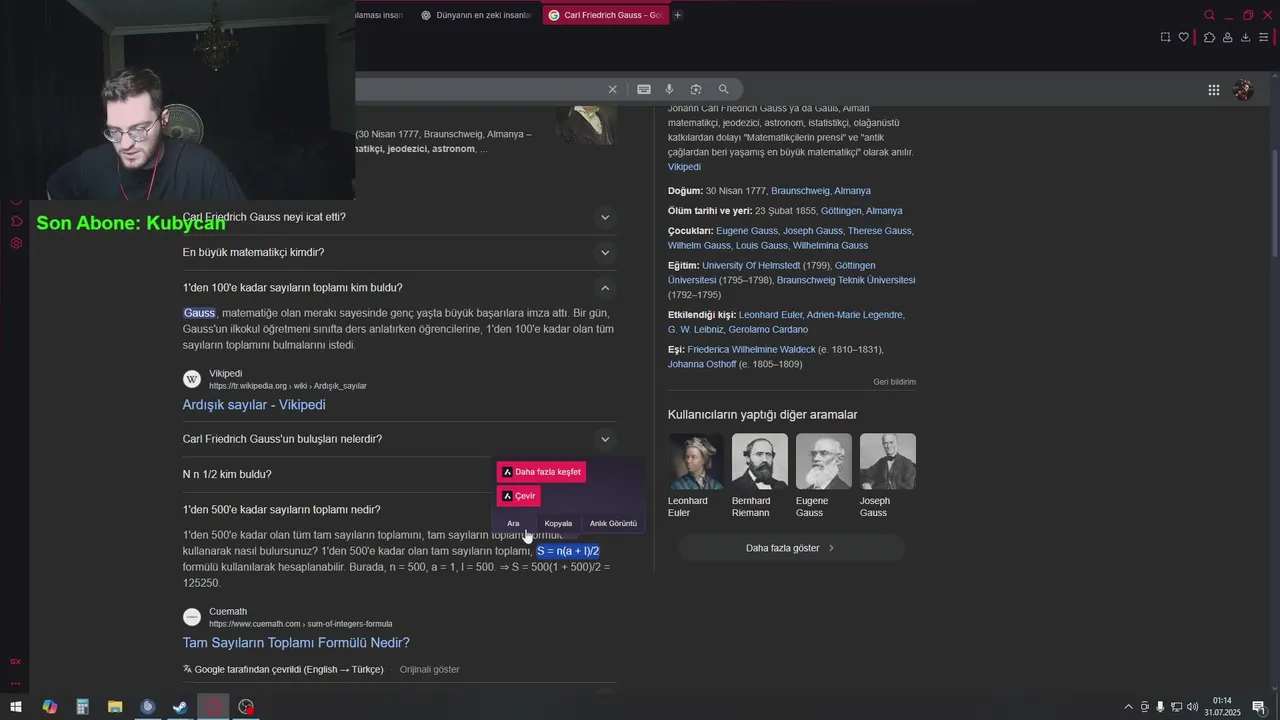
Task: Open the extensions puzzle icon
Action: pos(1209,37)
